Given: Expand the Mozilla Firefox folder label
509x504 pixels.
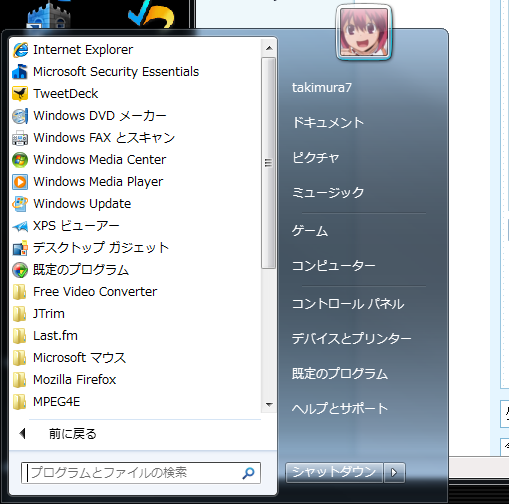Looking at the screenshot, I should pyautogui.click(x=75, y=380).
